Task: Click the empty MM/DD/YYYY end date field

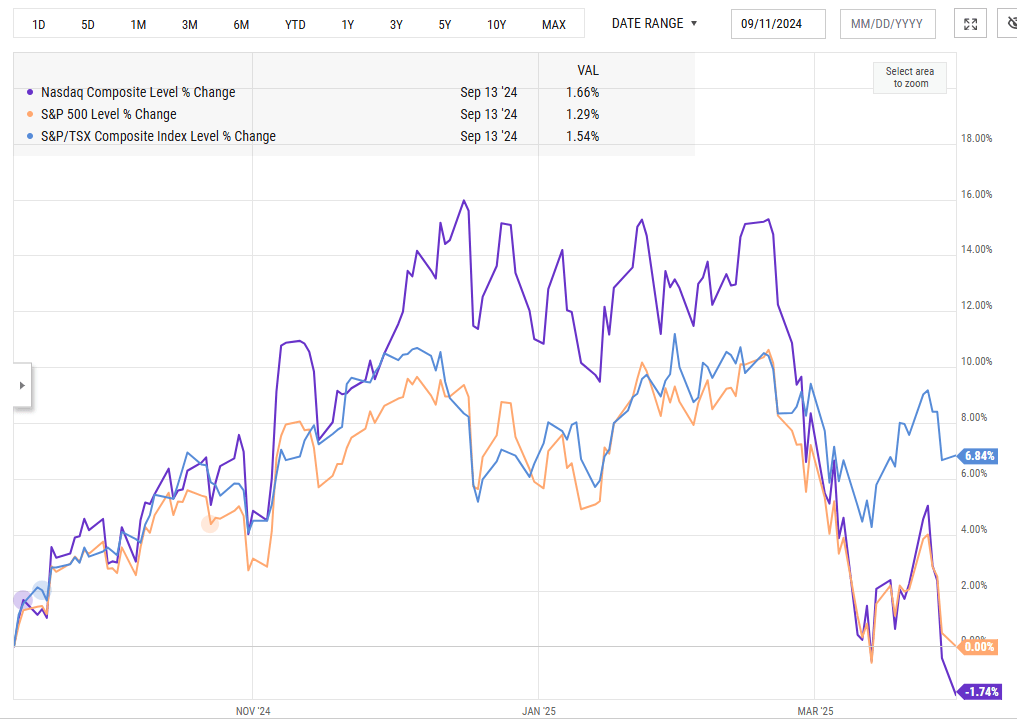Action: point(887,24)
